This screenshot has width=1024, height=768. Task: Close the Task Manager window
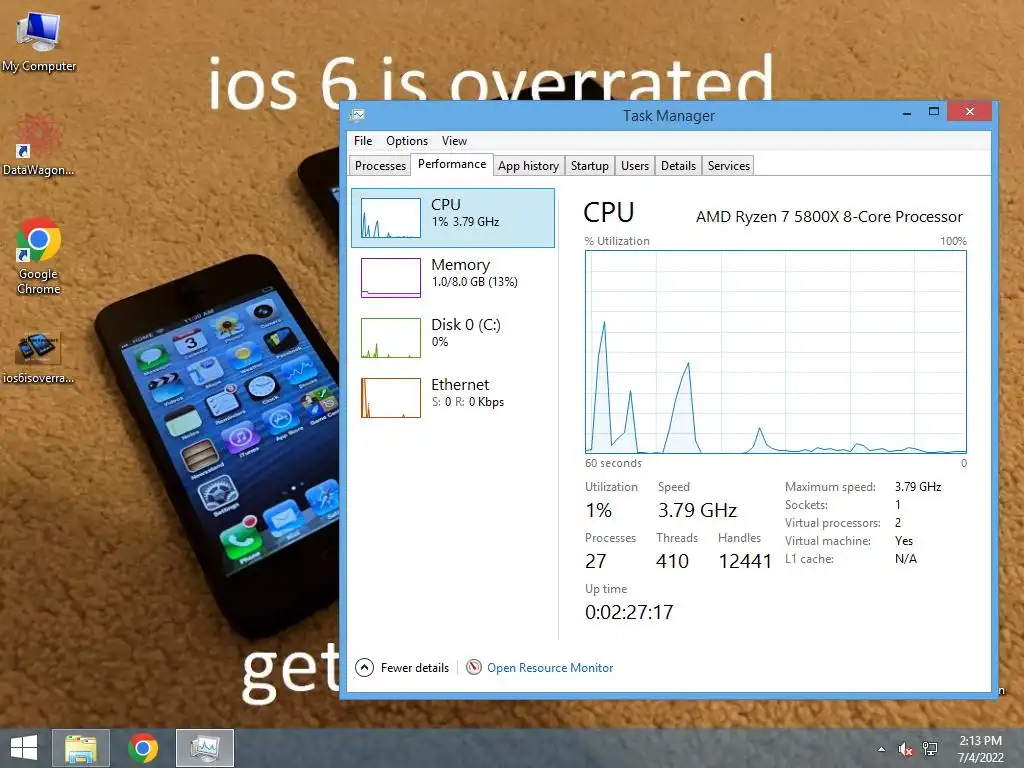tap(970, 112)
